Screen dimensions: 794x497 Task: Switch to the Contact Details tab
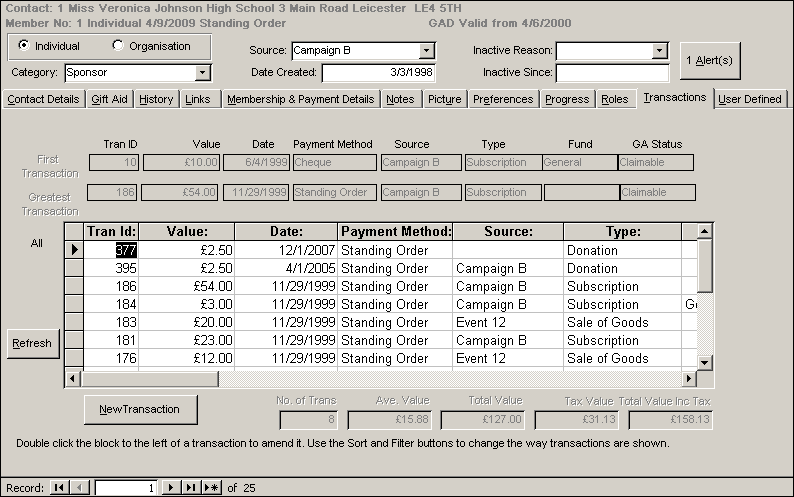[44, 99]
